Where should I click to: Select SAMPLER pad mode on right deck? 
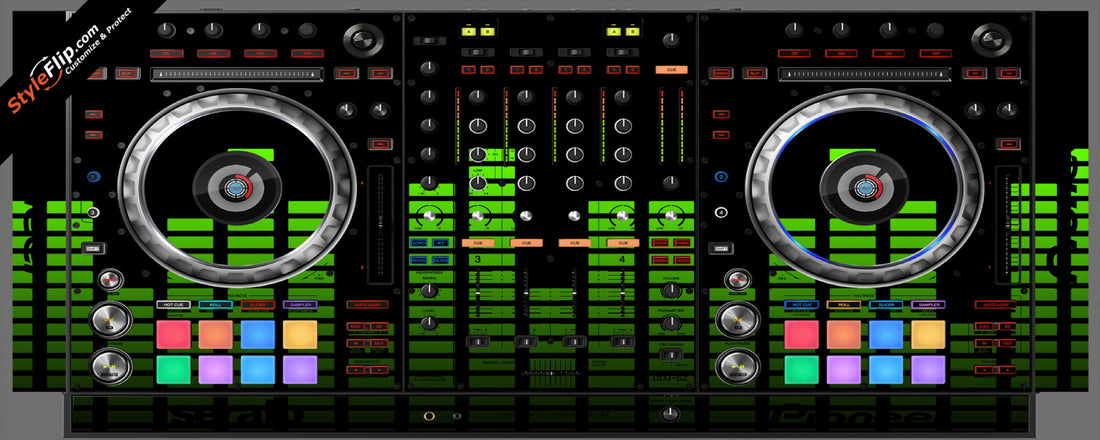click(x=927, y=305)
